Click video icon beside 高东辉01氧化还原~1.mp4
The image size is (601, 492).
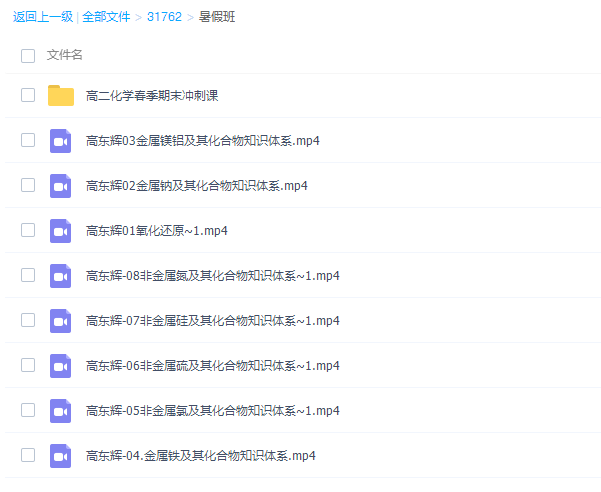point(61,231)
